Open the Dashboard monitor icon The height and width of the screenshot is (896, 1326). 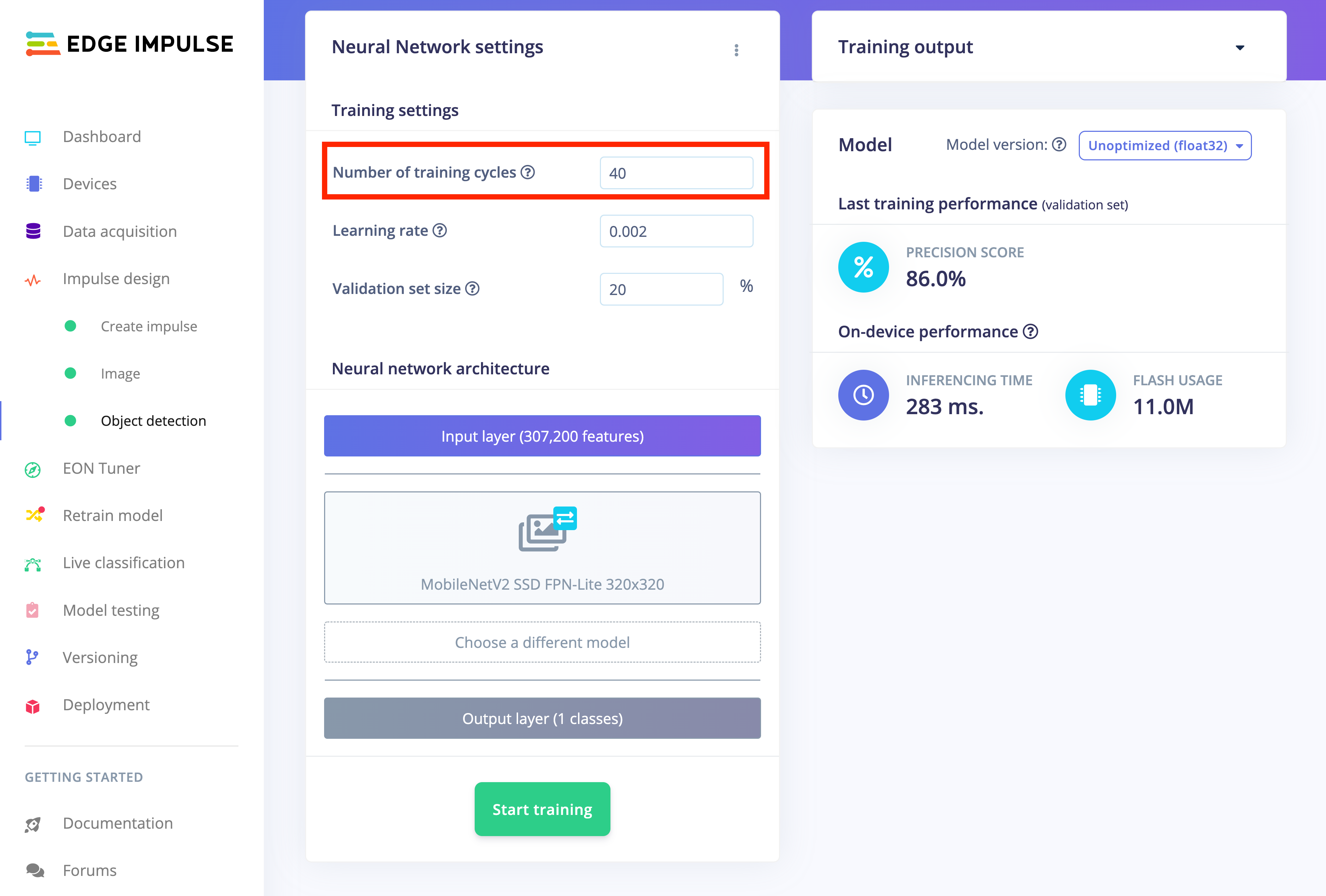(x=32, y=137)
